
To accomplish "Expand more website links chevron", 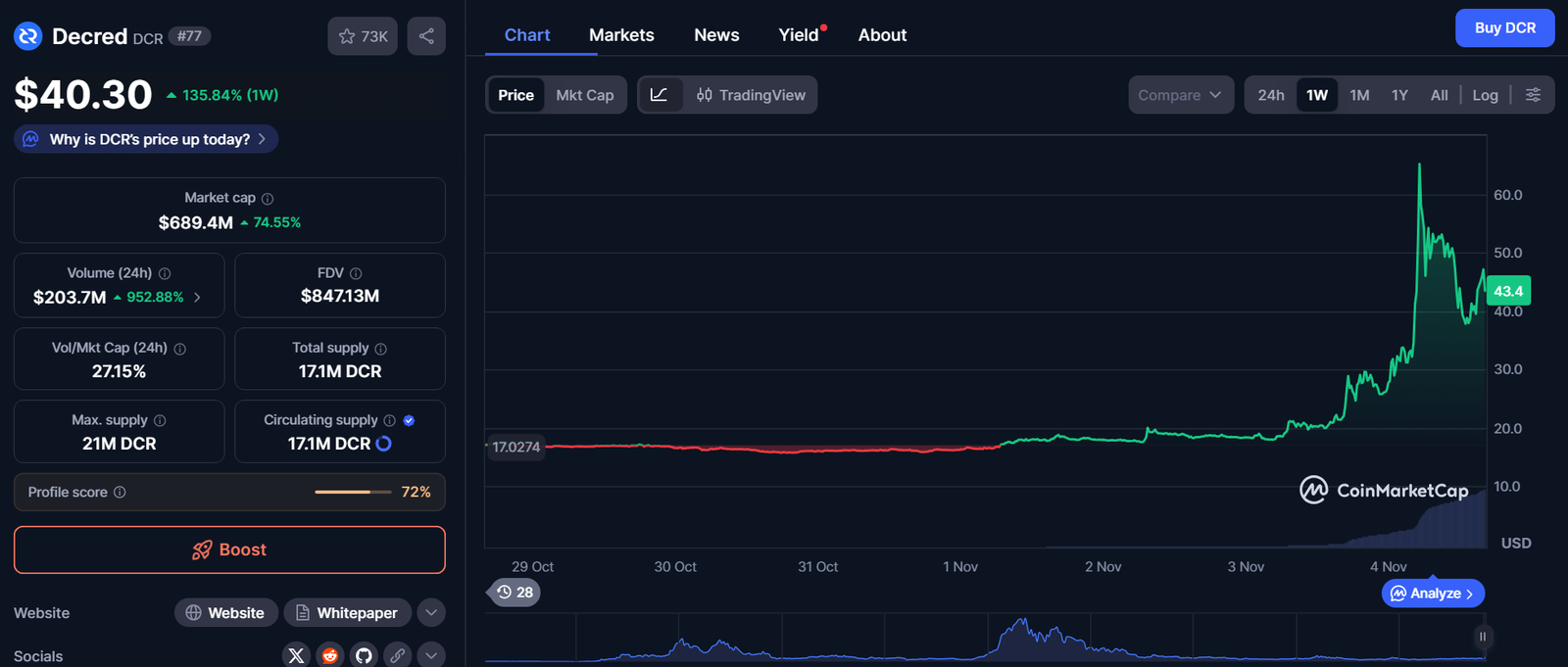I will (x=431, y=613).
